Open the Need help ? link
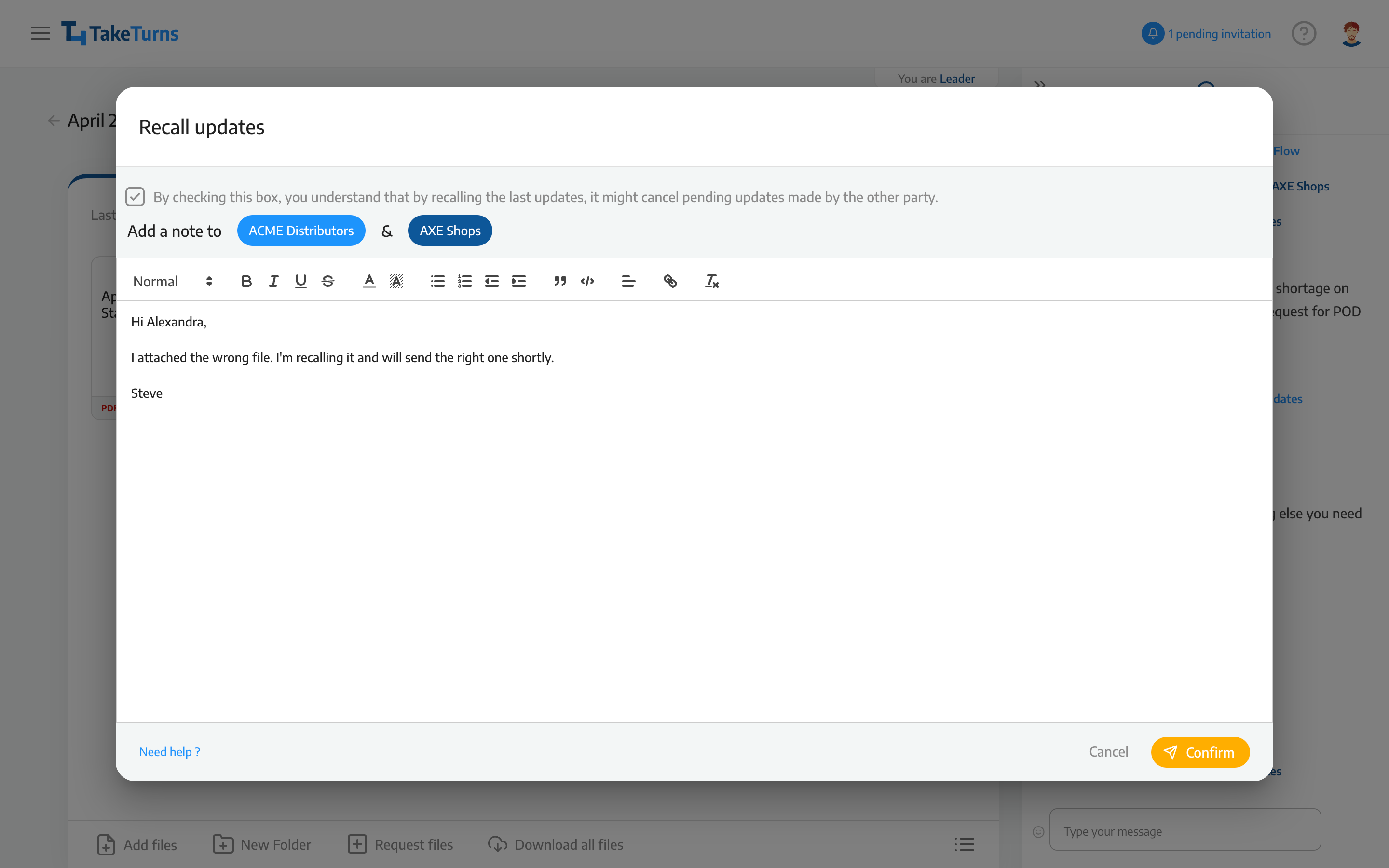The width and height of the screenshot is (1389, 868). (x=169, y=751)
